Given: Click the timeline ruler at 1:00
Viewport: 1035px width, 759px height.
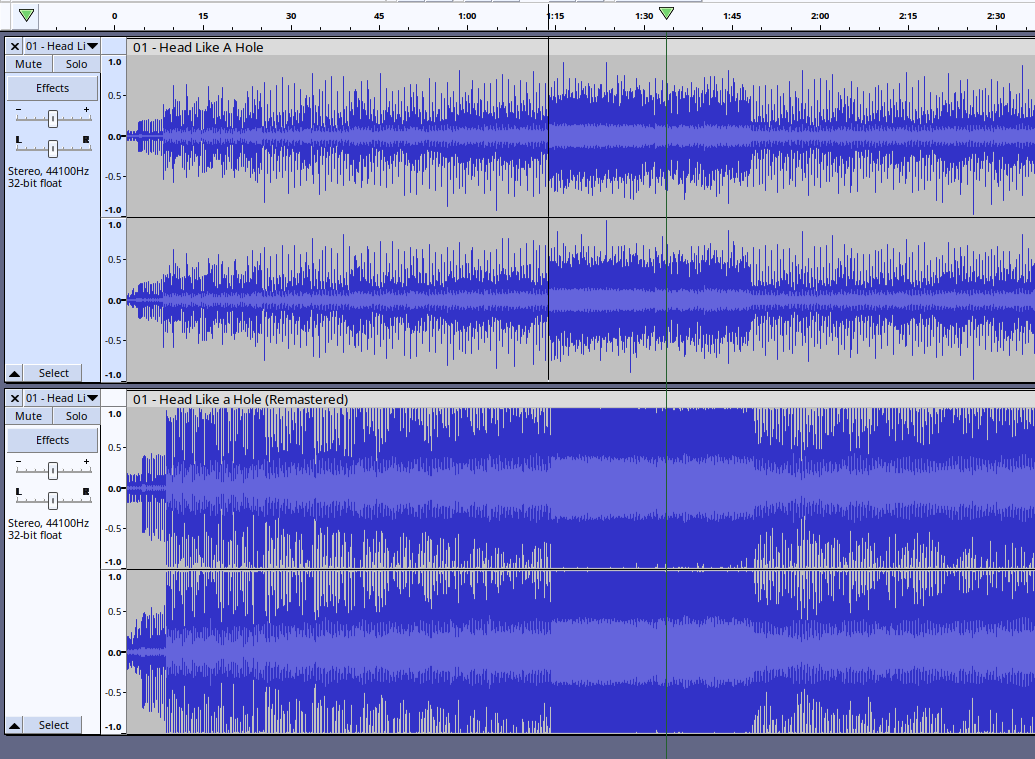Looking at the screenshot, I should point(467,16).
